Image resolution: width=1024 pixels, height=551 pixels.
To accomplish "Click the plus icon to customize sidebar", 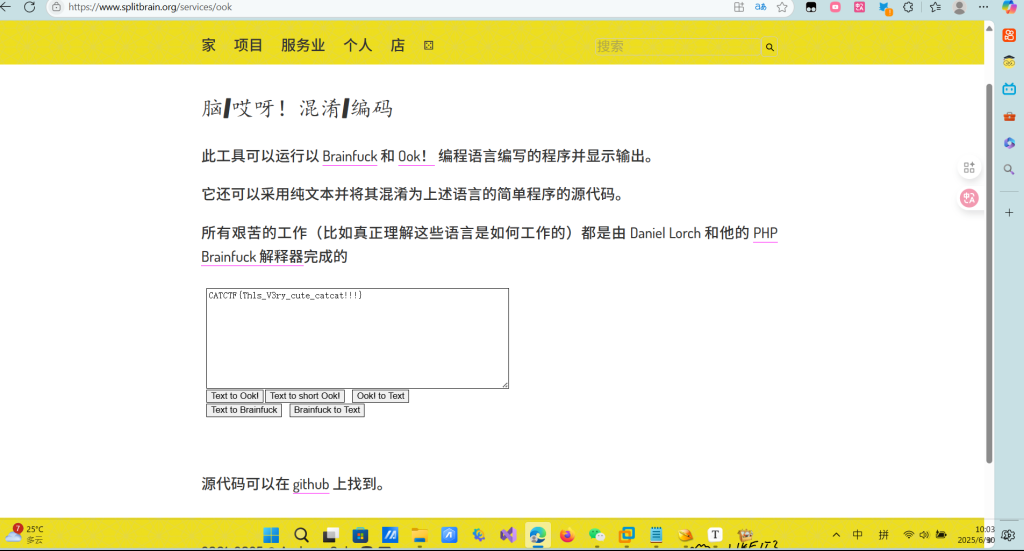I will 1009,212.
